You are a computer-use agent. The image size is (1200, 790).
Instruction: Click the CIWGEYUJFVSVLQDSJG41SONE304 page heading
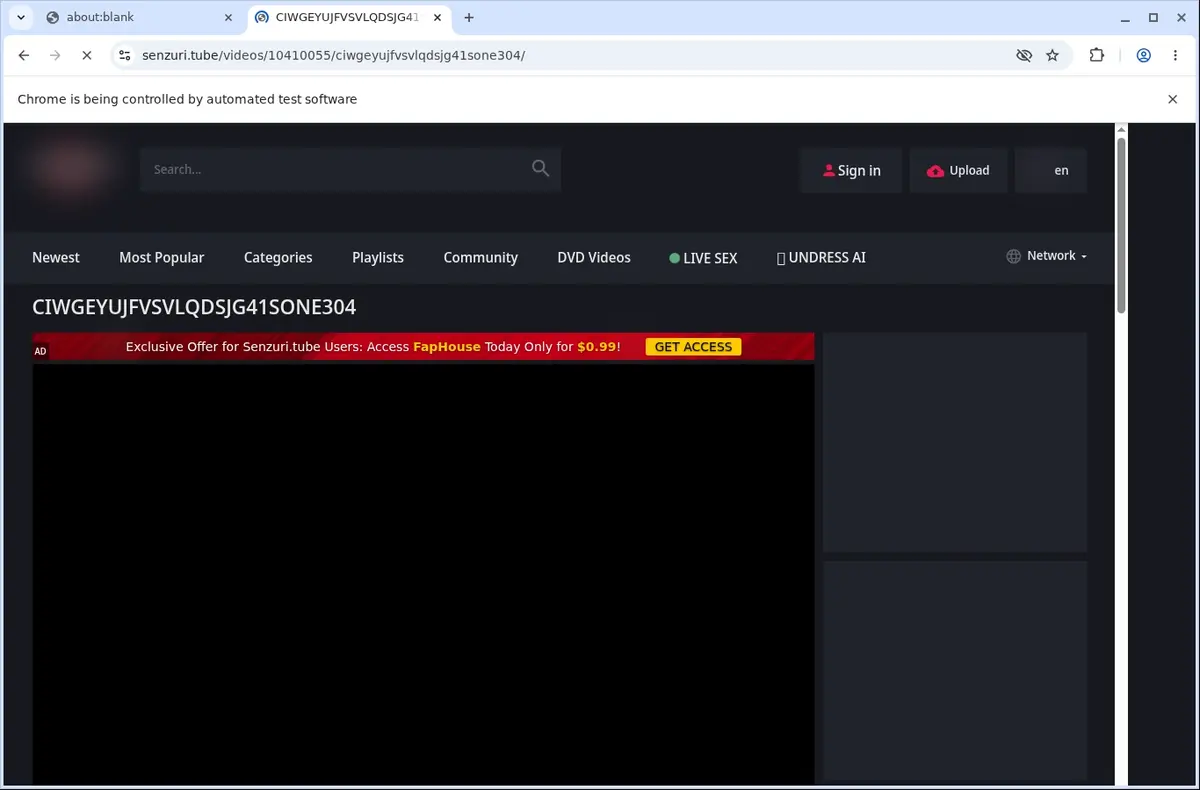[x=194, y=307]
